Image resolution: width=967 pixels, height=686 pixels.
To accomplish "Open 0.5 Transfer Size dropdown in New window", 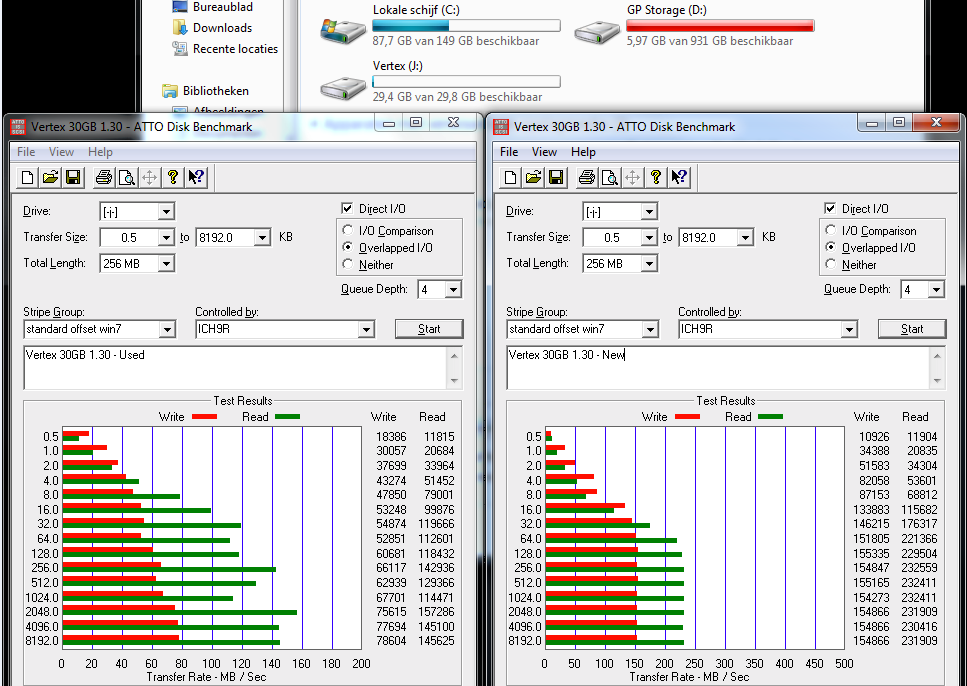I will tap(648, 238).
